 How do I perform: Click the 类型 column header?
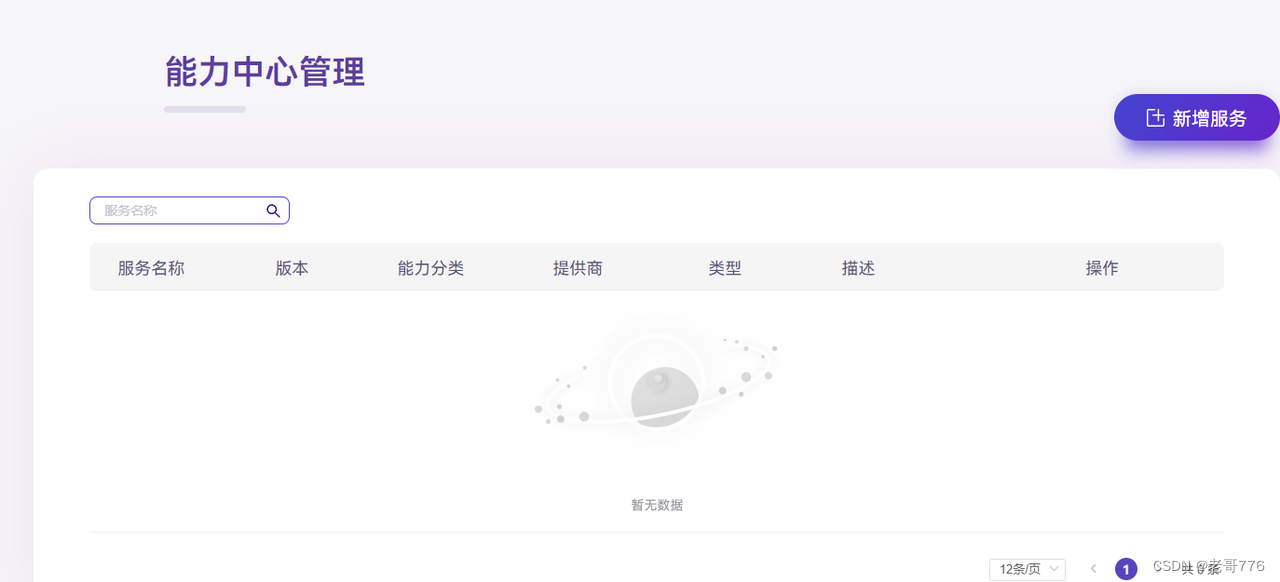coord(725,268)
